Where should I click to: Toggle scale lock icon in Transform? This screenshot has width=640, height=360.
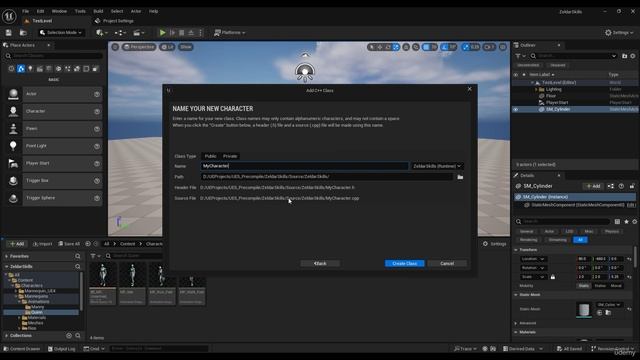tap(553, 277)
